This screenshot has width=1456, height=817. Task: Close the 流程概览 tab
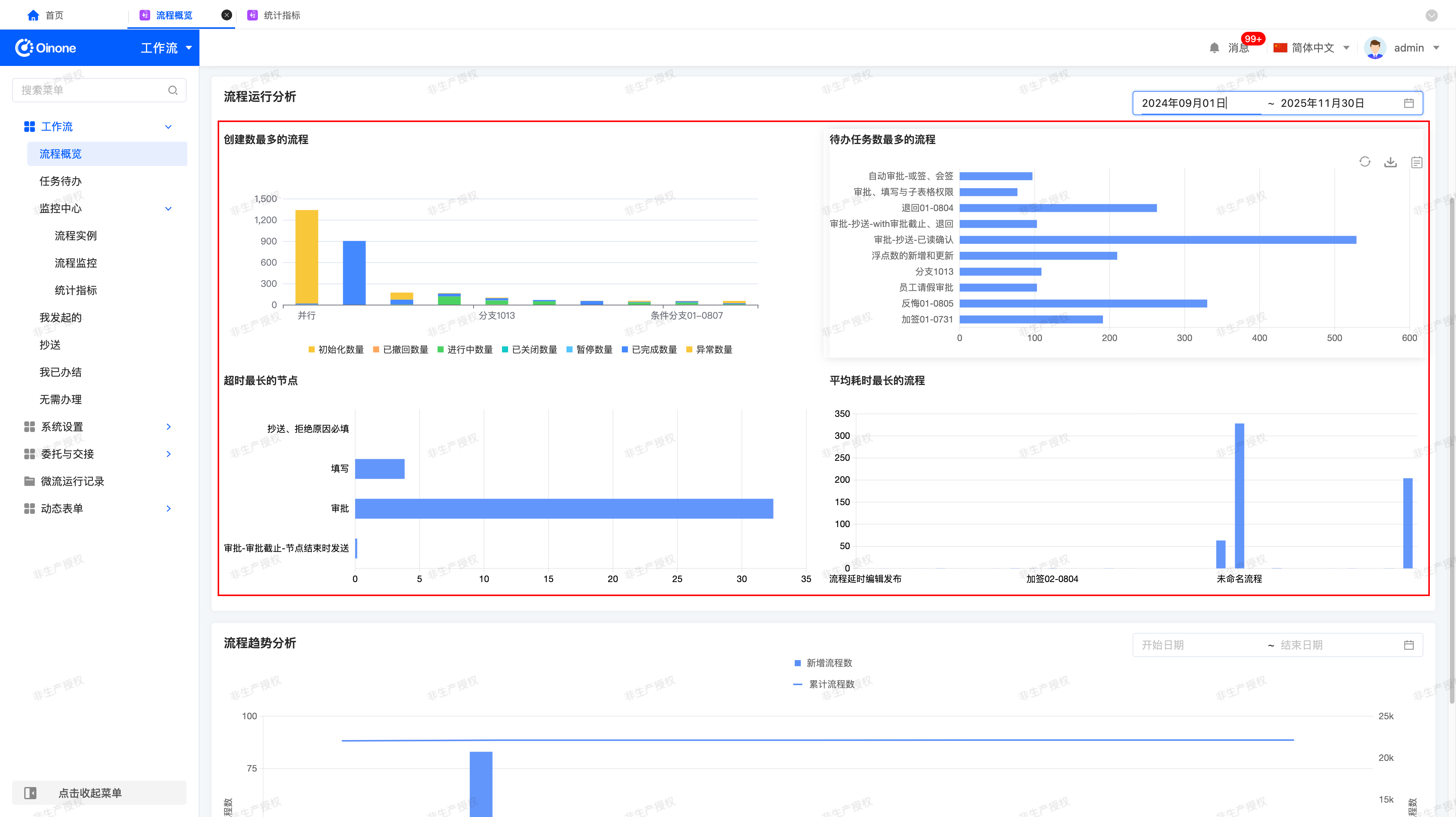tap(226, 15)
